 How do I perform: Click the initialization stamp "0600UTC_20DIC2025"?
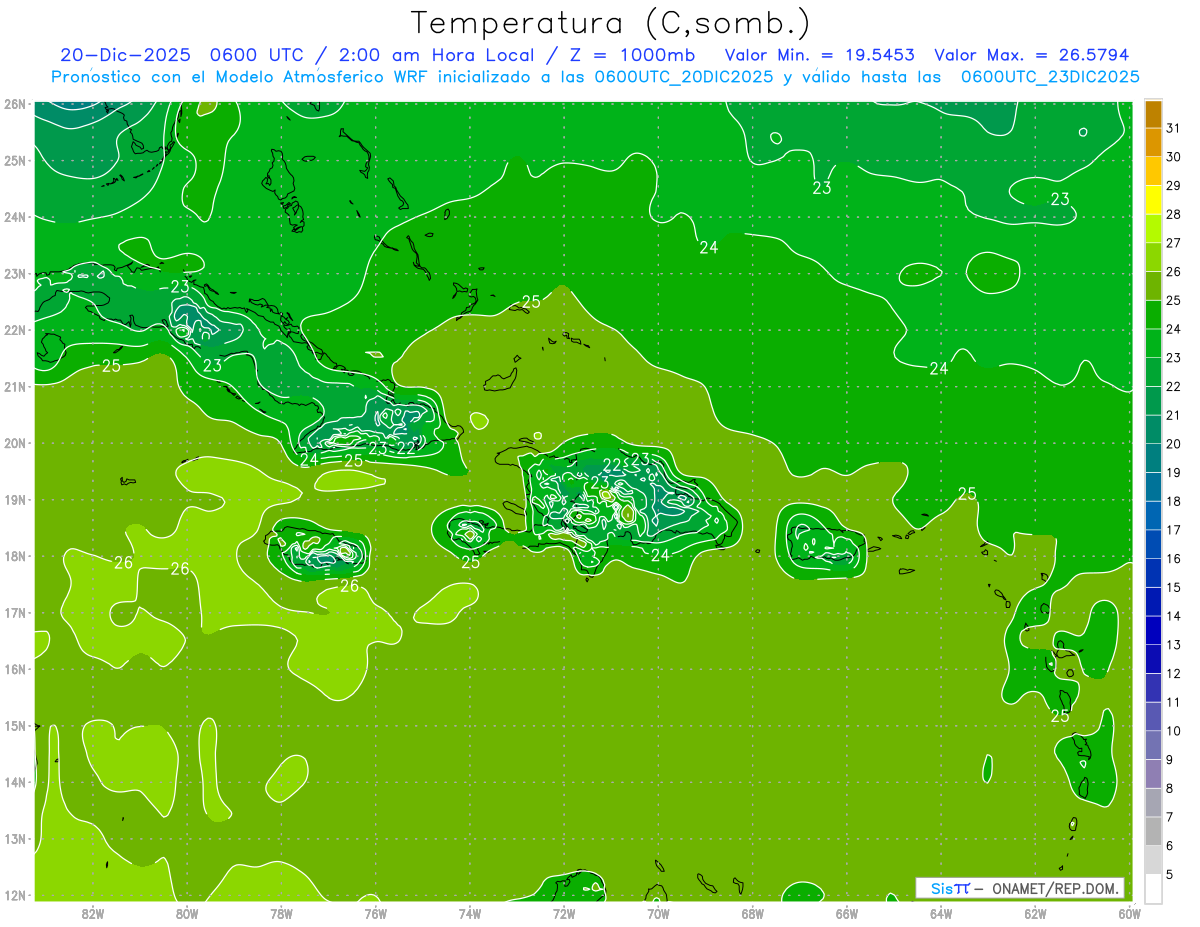click(x=683, y=76)
